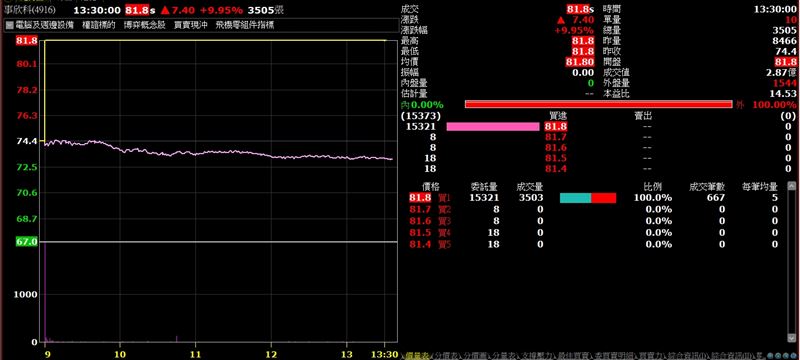Click the 內 0.00% inner ratio label

(422, 105)
